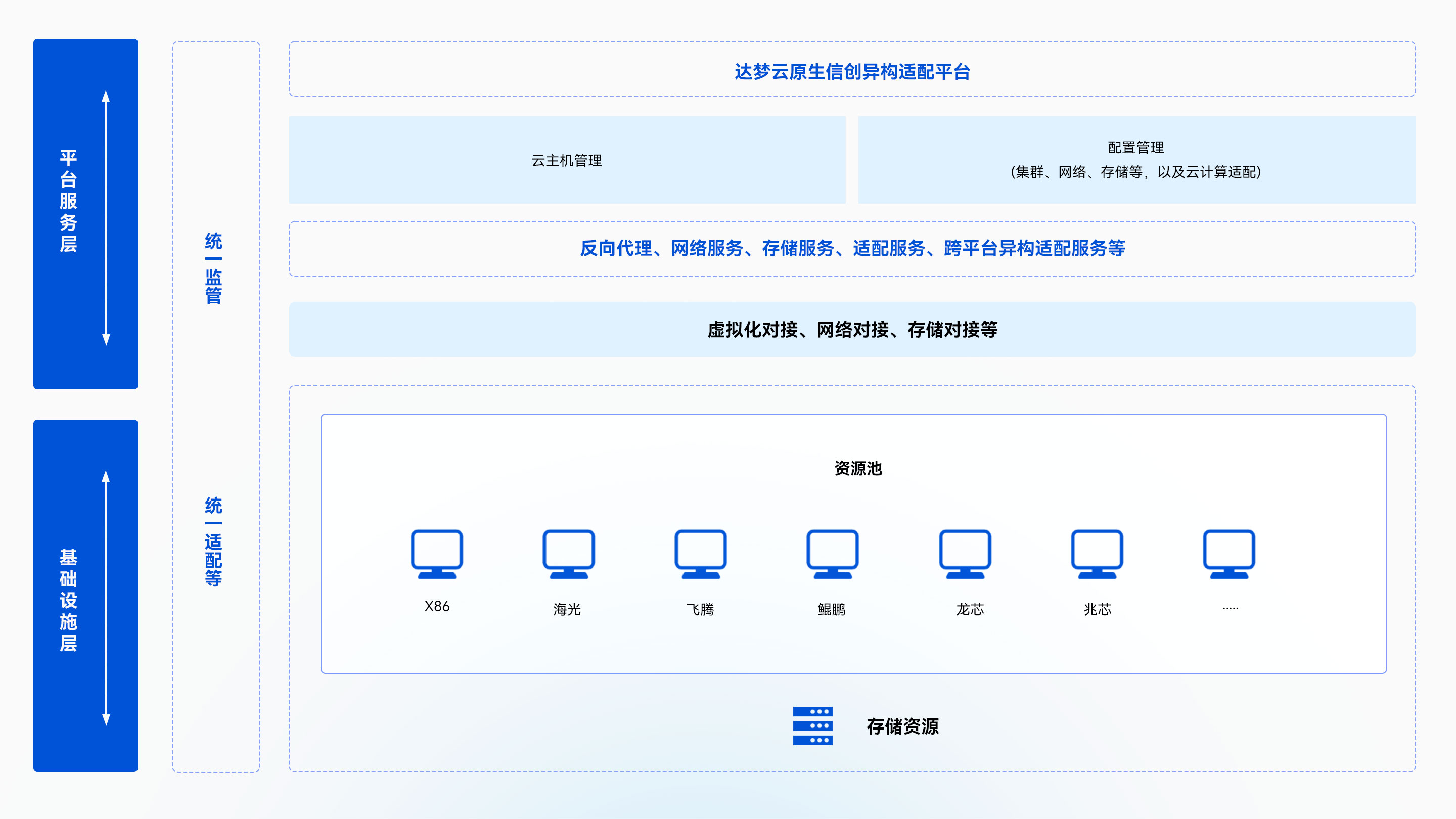Select the 统一适配等 vertical label
The image size is (1456, 819).
coord(215,545)
